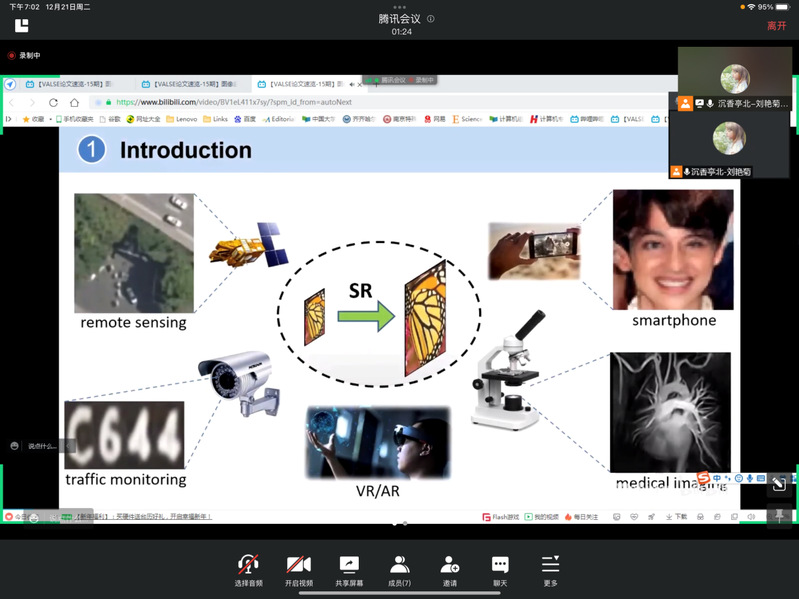Tap the invite participant icon

pos(450,566)
